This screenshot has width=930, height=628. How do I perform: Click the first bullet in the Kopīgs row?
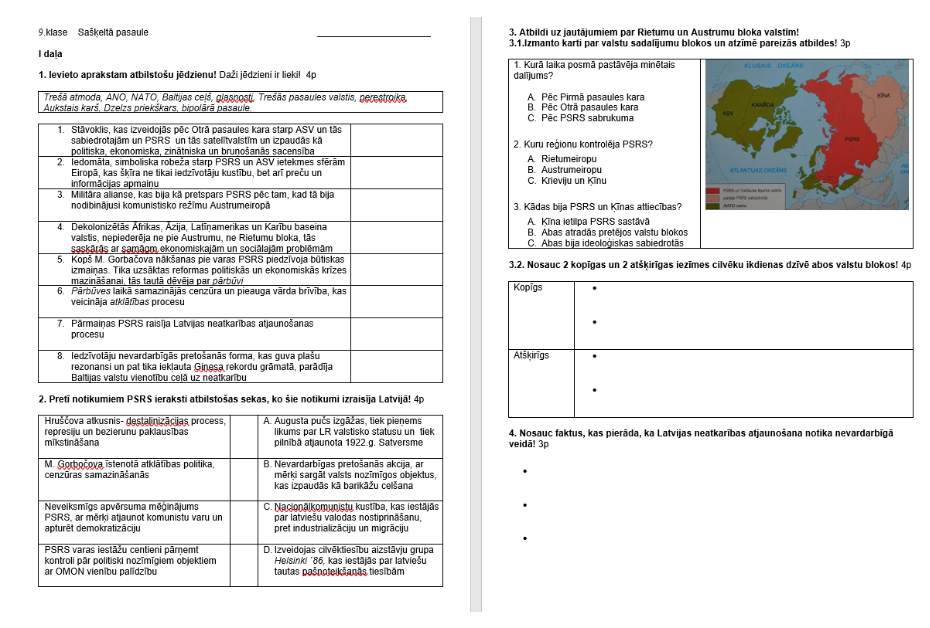point(595,289)
